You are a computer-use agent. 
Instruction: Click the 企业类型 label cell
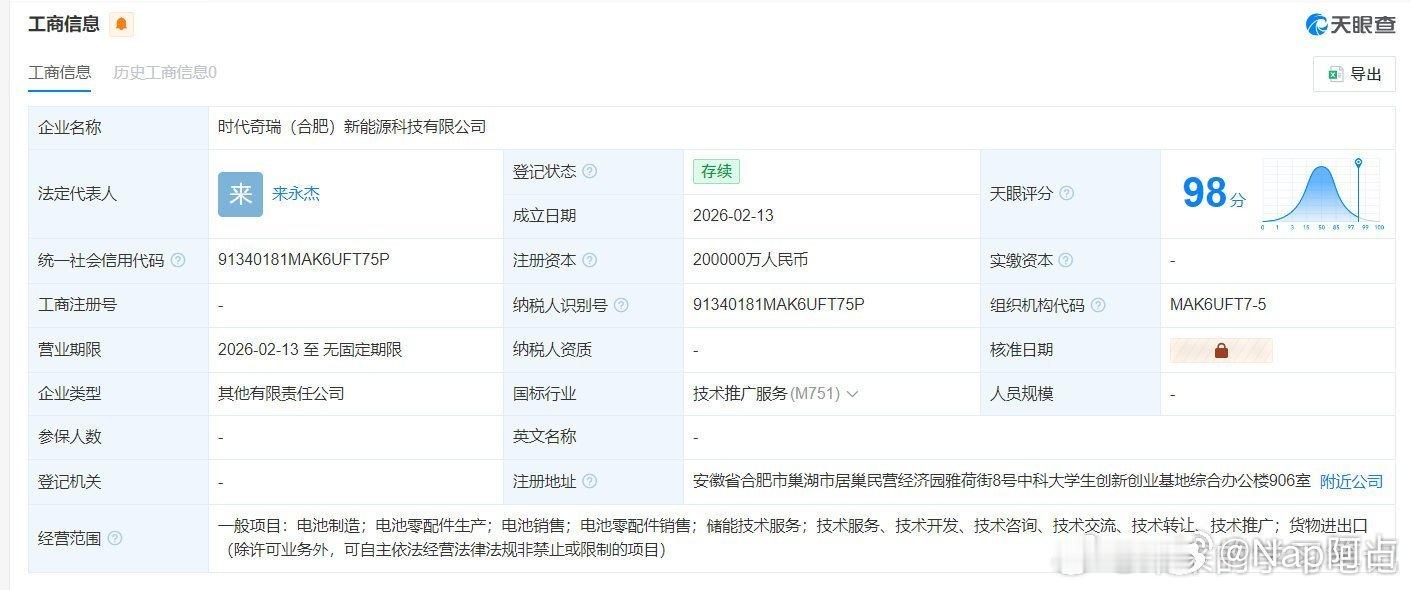coord(119,394)
